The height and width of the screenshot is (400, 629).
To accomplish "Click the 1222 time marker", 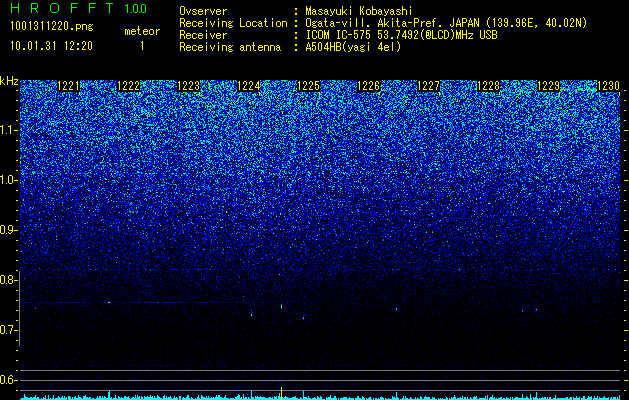I will (x=128, y=86).
